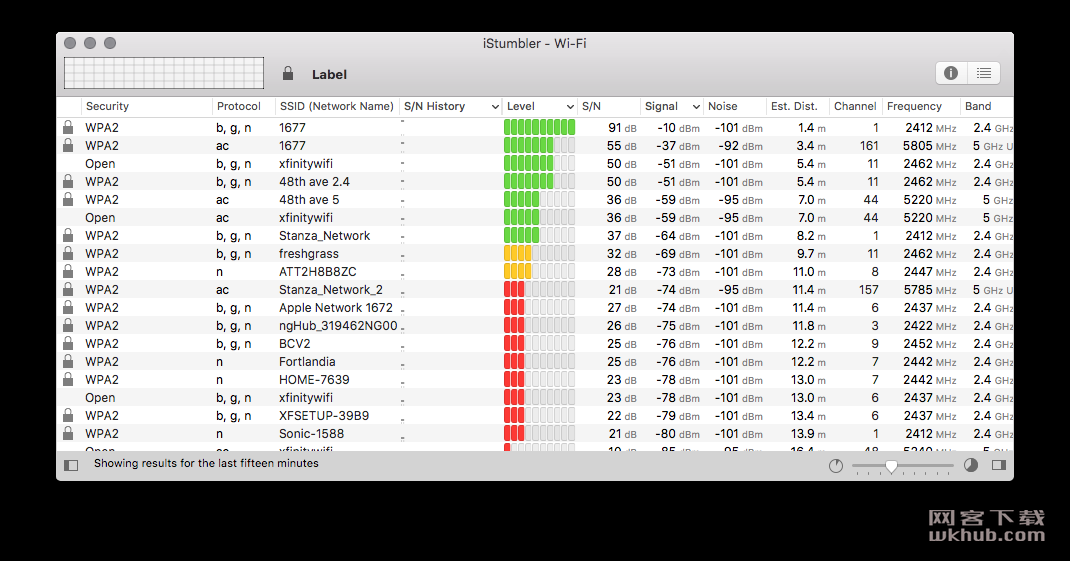The height and width of the screenshot is (561, 1070).
Task: Click the filled clock icon right of the slider
Action: click(x=970, y=465)
